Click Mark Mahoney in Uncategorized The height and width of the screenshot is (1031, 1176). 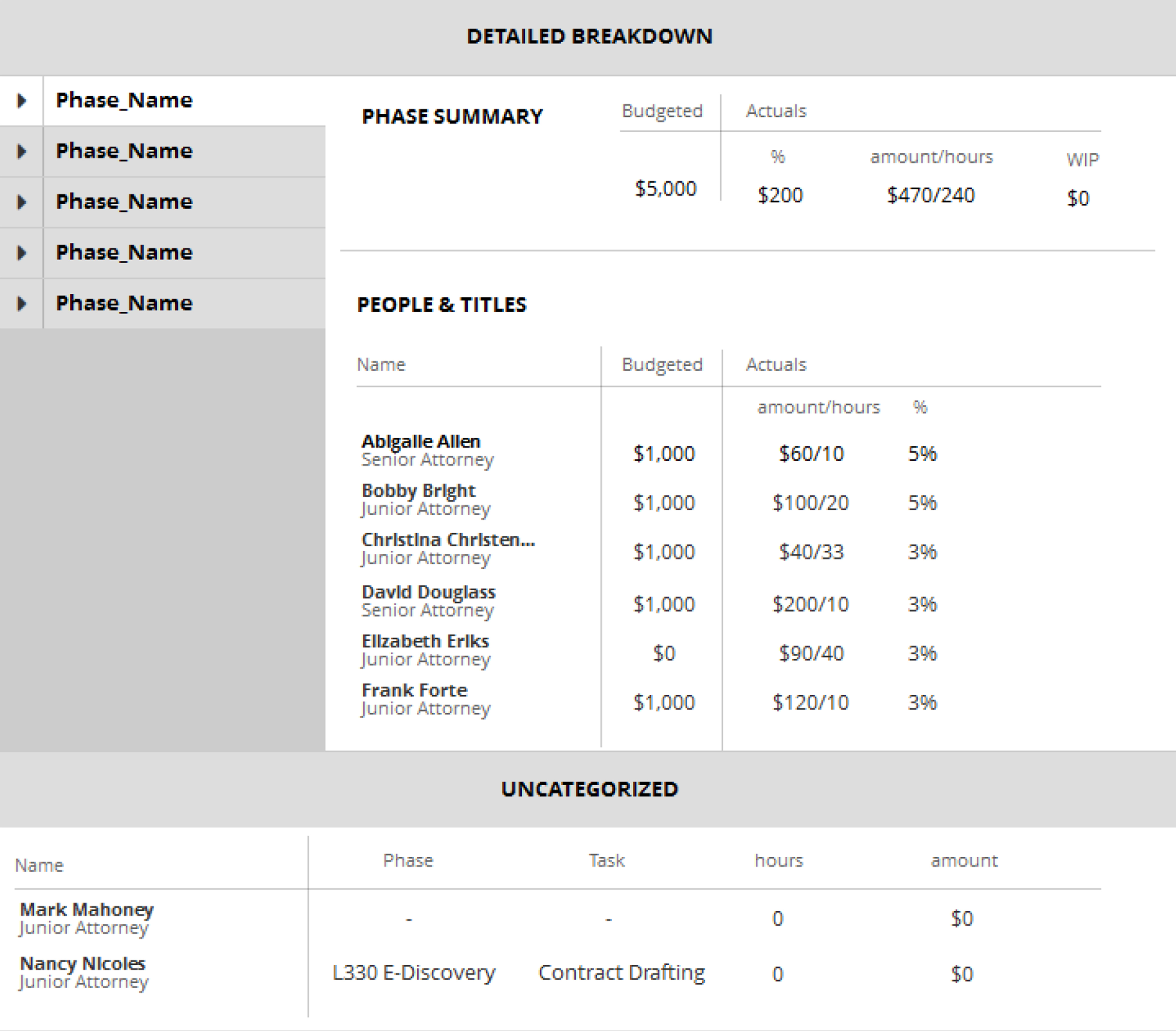pos(87,910)
